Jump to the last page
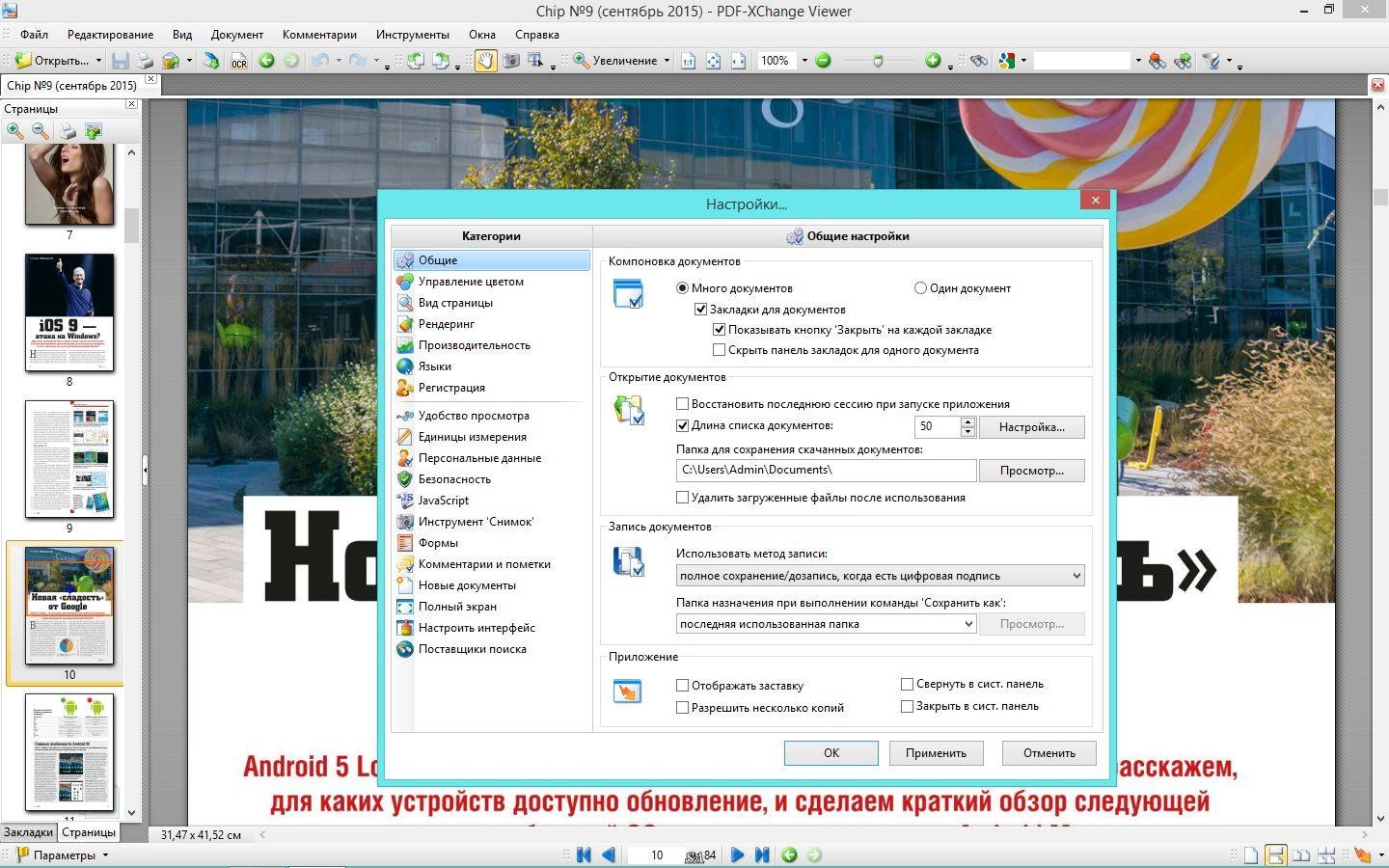The image size is (1389, 868). point(762,854)
